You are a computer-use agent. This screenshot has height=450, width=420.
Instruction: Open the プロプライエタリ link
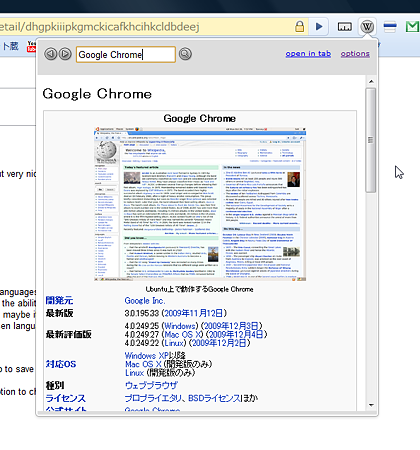154,398
